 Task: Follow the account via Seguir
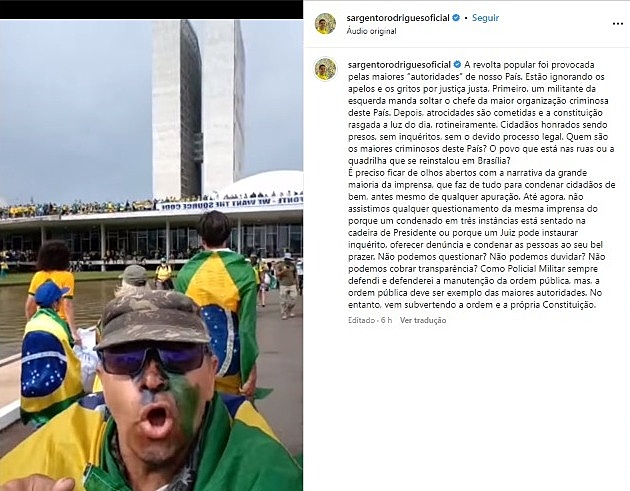click(485, 18)
